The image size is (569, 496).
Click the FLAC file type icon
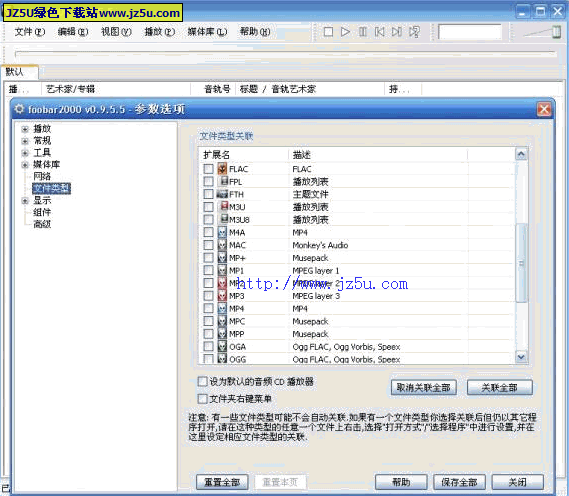[222, 169]
